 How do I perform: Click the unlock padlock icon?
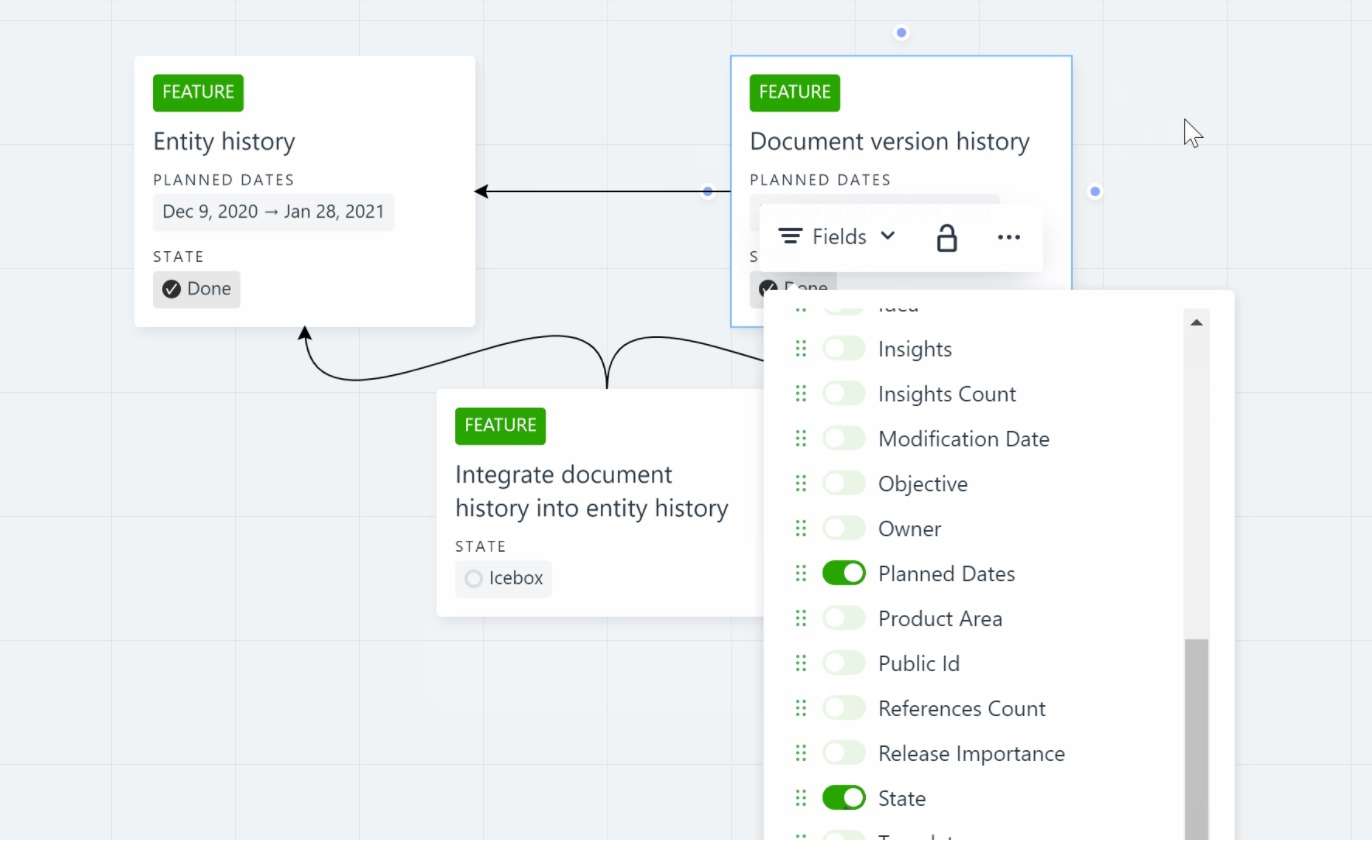pos(946,238)
